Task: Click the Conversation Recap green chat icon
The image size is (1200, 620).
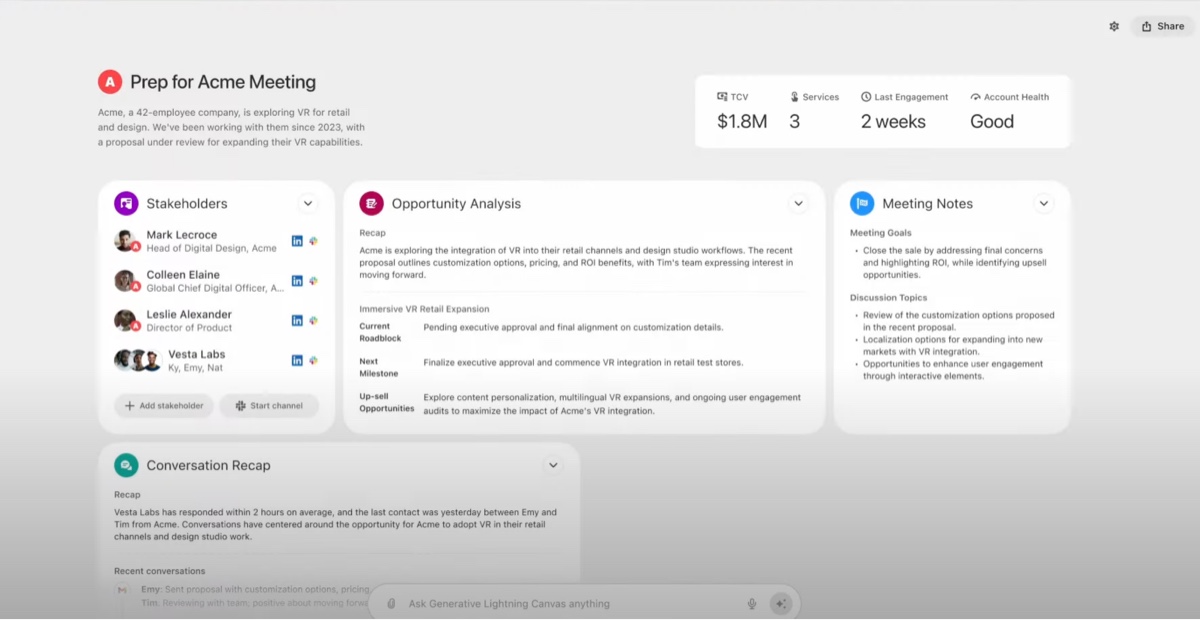Action: point(126,466)
